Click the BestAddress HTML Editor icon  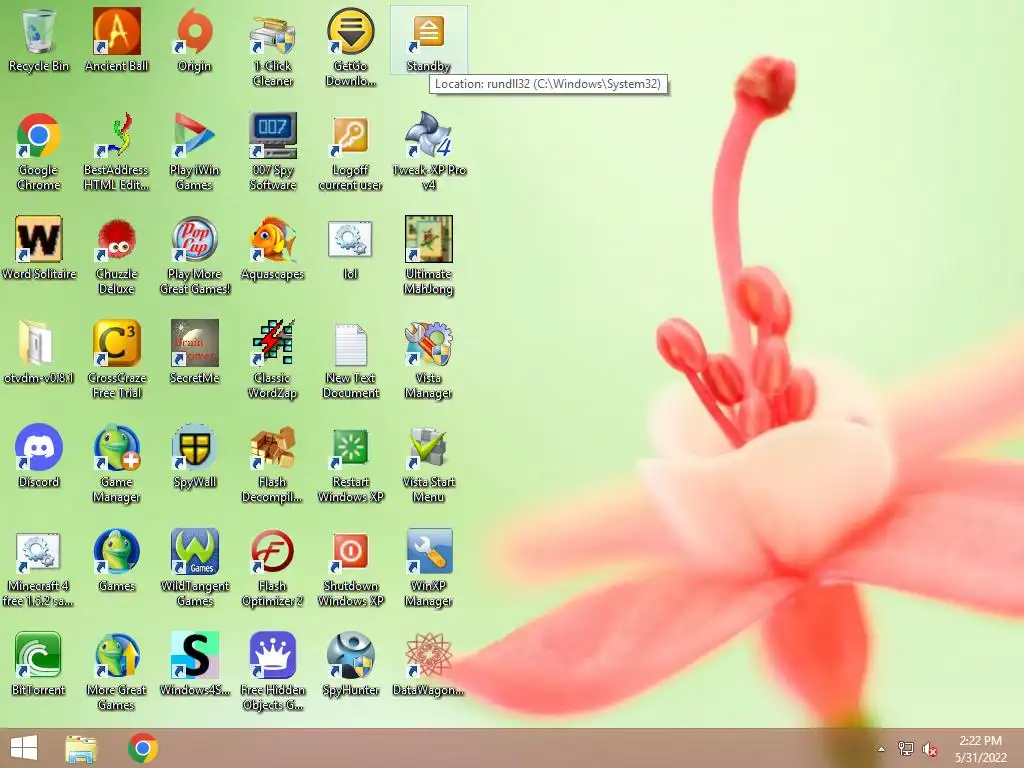(x=116, y=135)
